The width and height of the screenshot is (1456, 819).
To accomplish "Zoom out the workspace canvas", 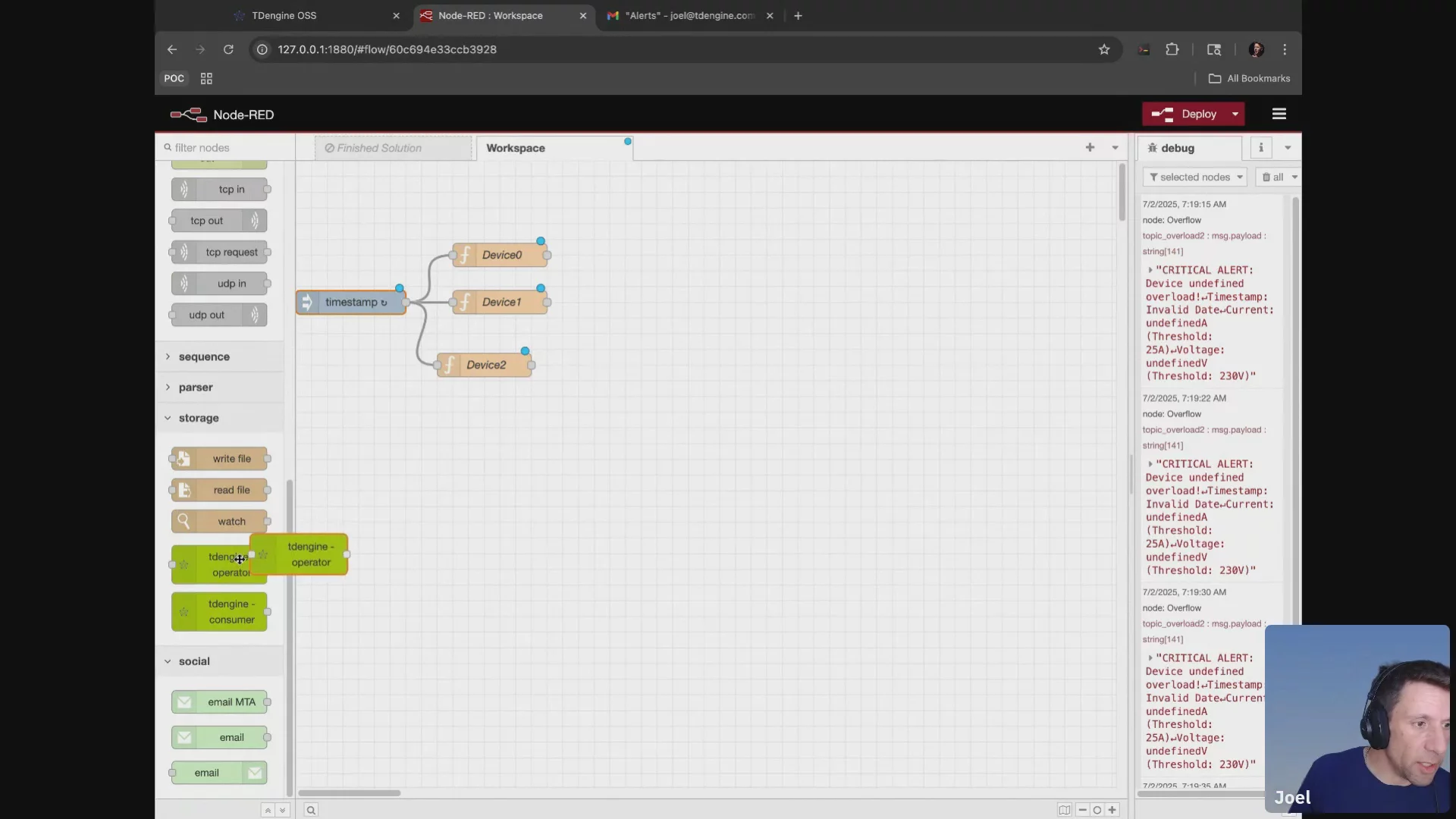I will coord(1082,810).
